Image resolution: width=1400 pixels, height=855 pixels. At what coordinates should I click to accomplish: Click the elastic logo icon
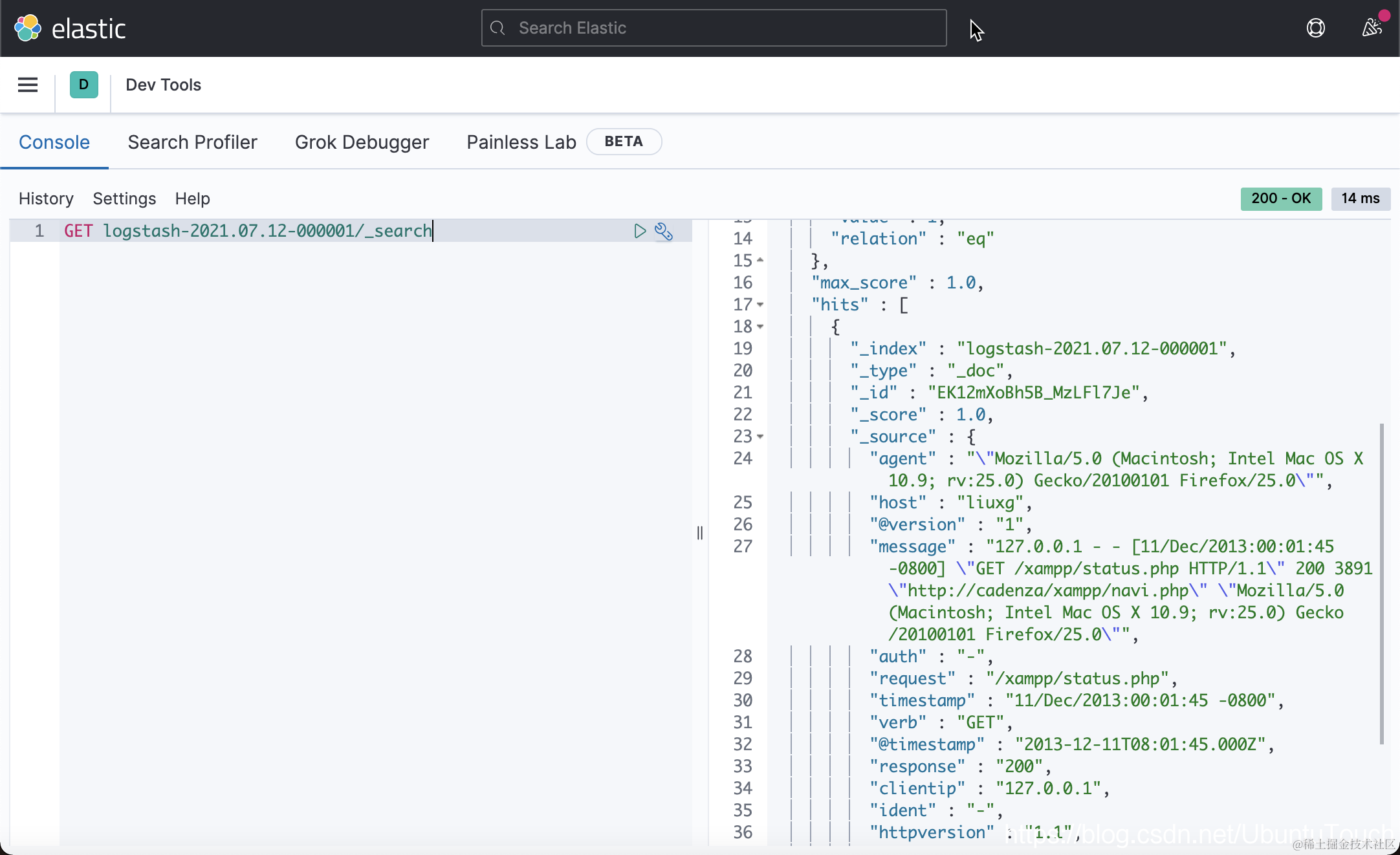28,28
